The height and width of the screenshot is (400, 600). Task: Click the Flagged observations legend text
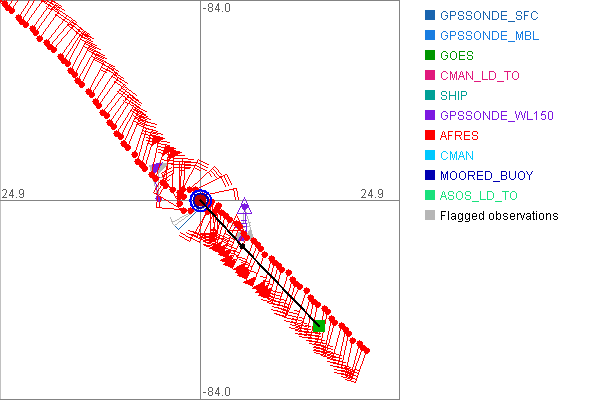499,216
